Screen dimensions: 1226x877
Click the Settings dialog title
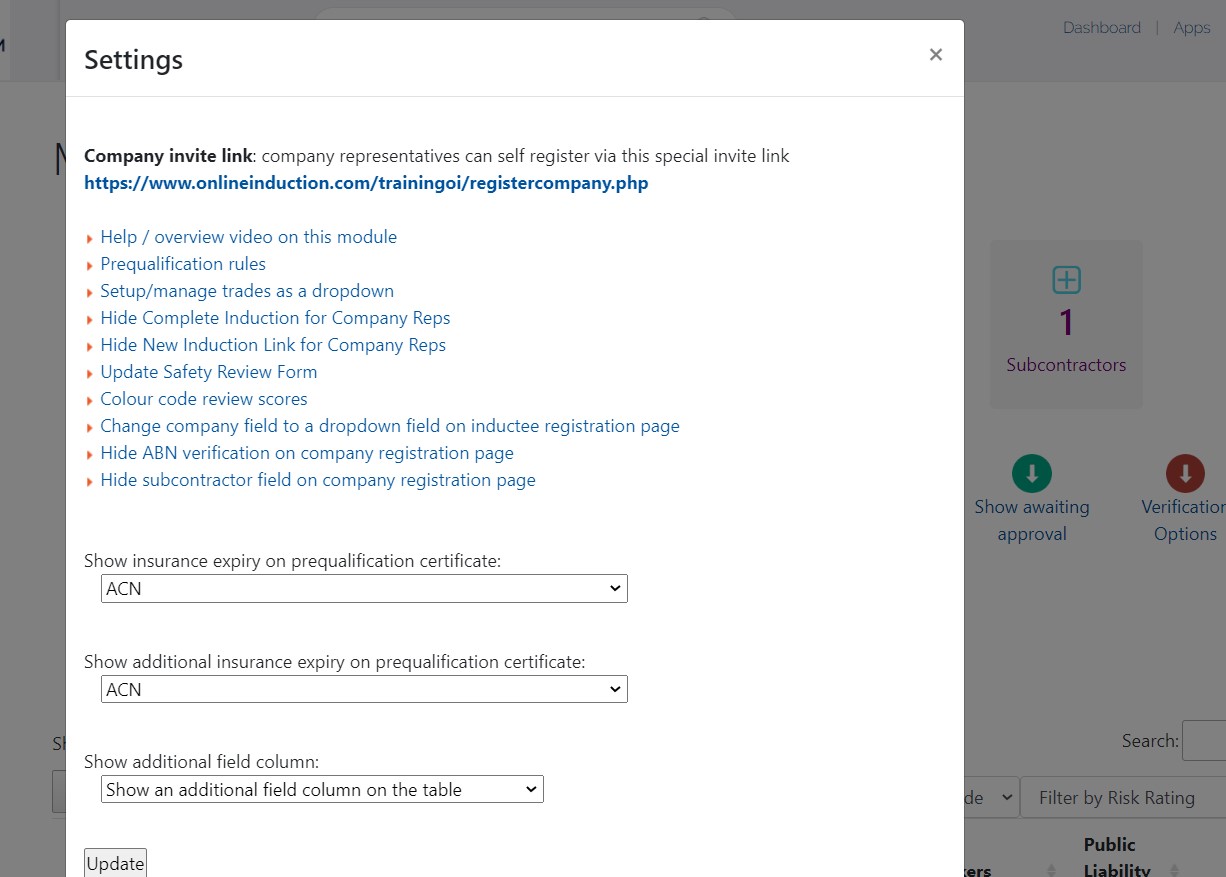133,59
